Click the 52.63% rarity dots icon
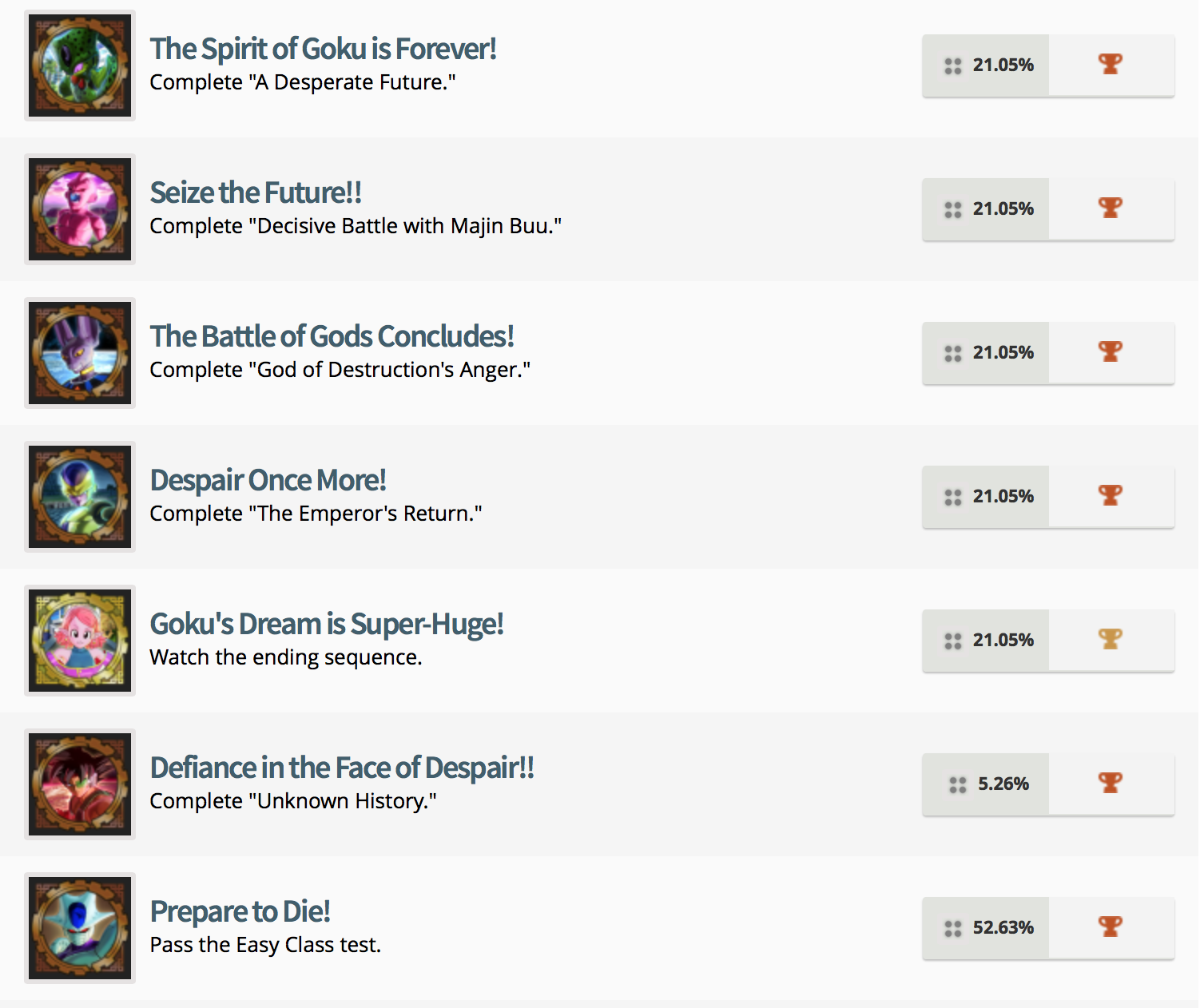 point(952,929)
